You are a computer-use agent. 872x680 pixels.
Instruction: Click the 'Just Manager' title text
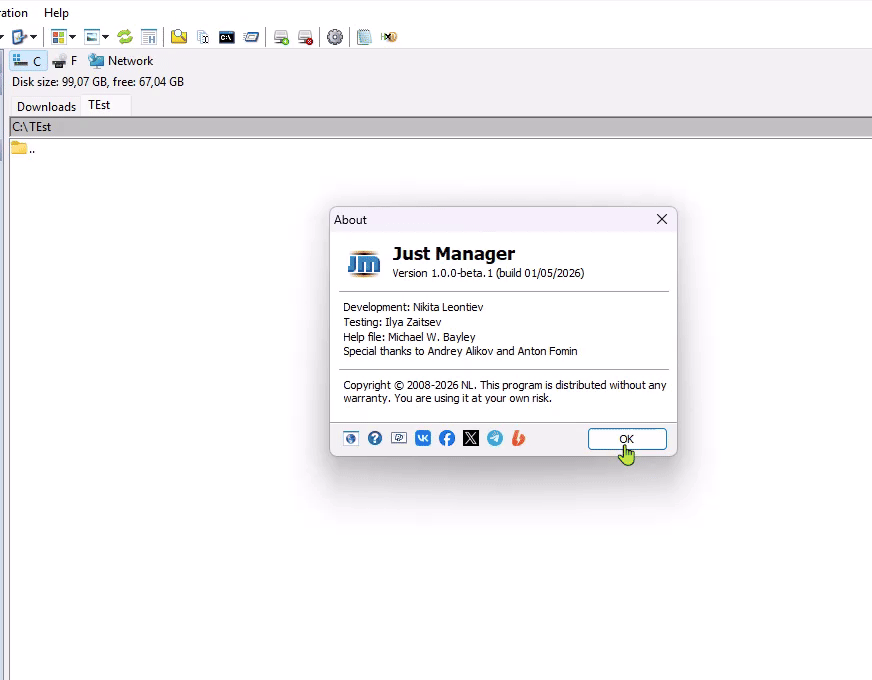(x=454, y=254)
